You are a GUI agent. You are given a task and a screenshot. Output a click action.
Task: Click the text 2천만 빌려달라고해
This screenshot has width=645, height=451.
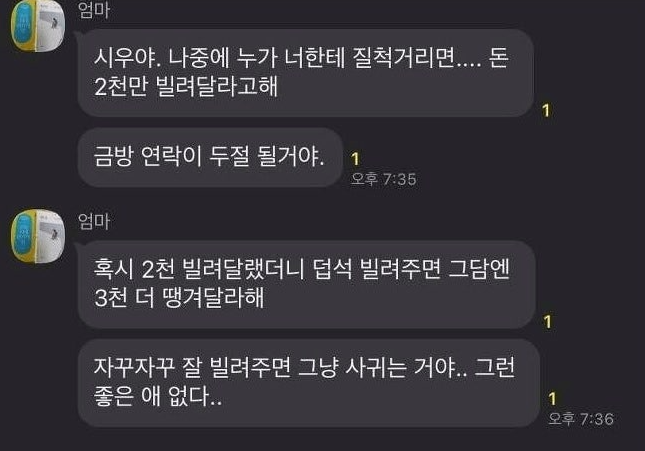(186, 87)
